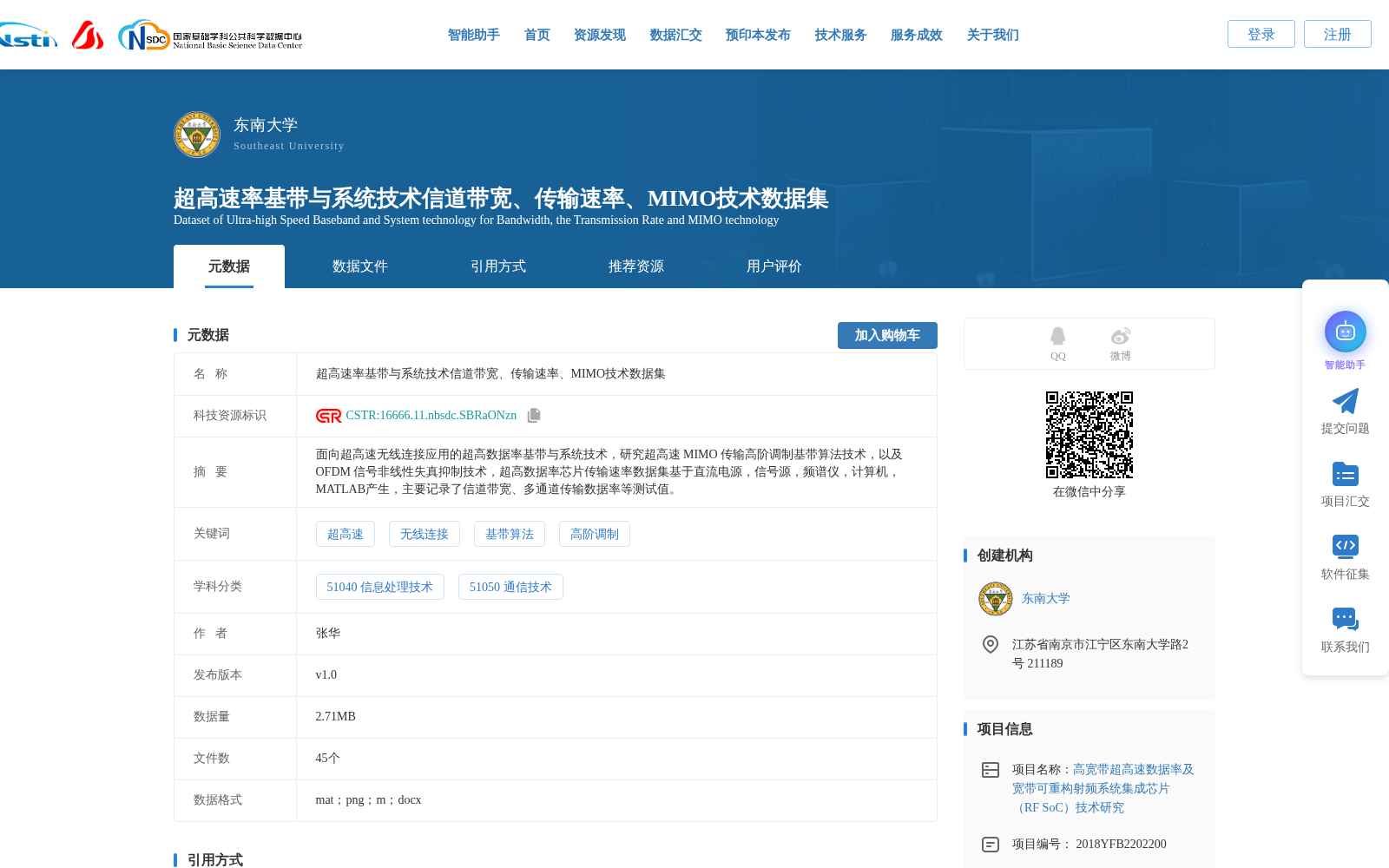The image size is (1389, 868).
Task: Click the CSTR logo icon beside the identifier
Action: (328, 416)
